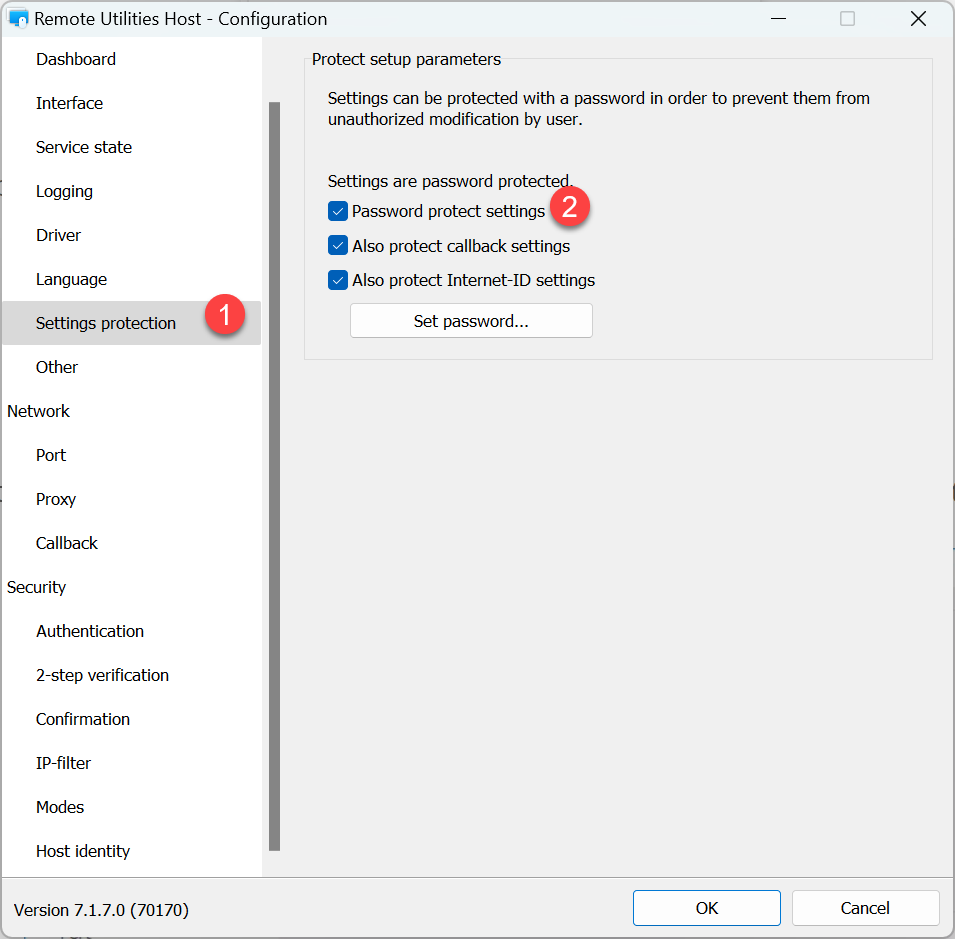Viewport: 955px width, 939px height.
Task: Open the Dashboard section
Action: pos(76,59)
